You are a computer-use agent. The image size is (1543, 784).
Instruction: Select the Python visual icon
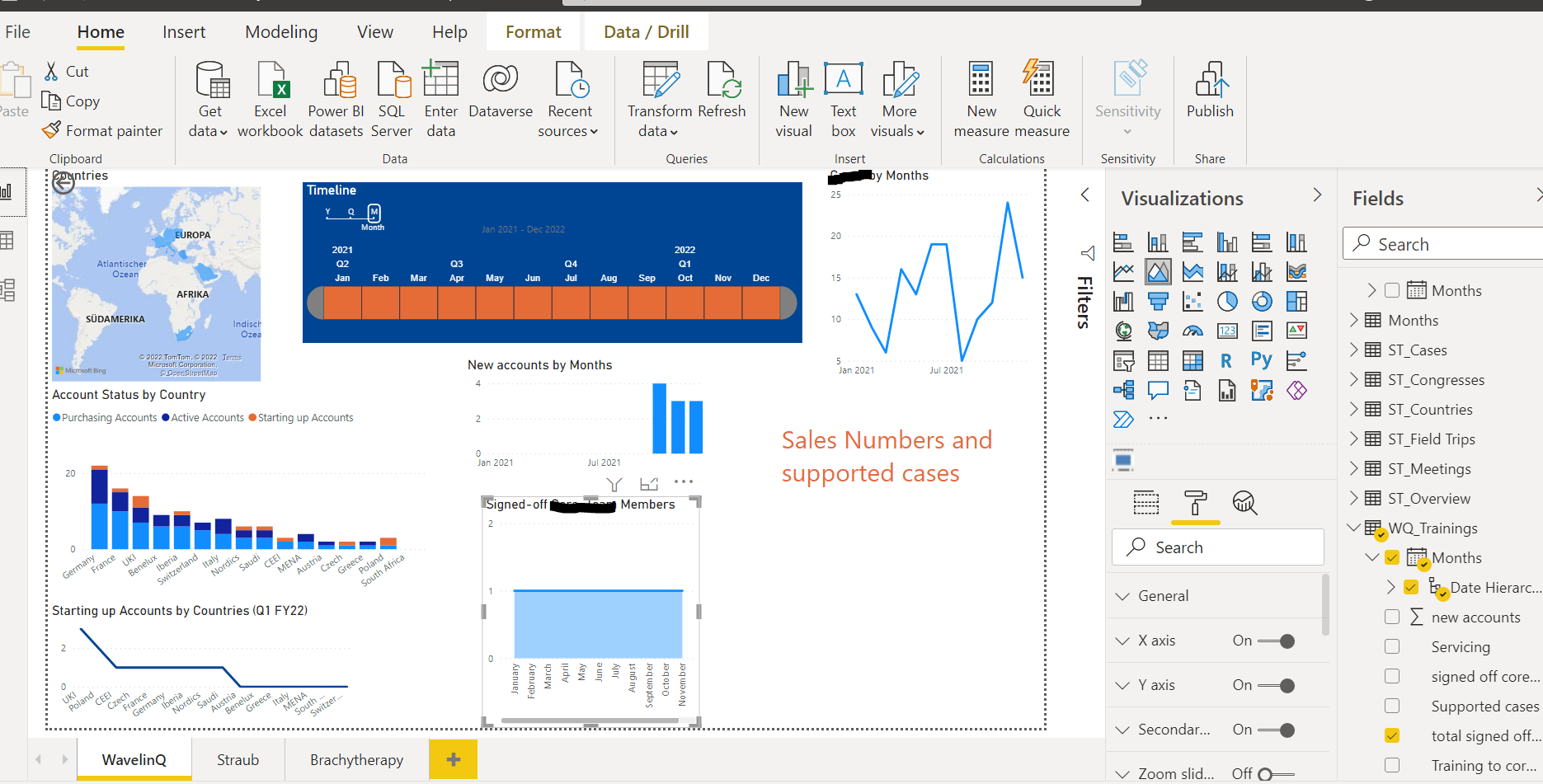pyautogui.click(x=1261, y=360)
